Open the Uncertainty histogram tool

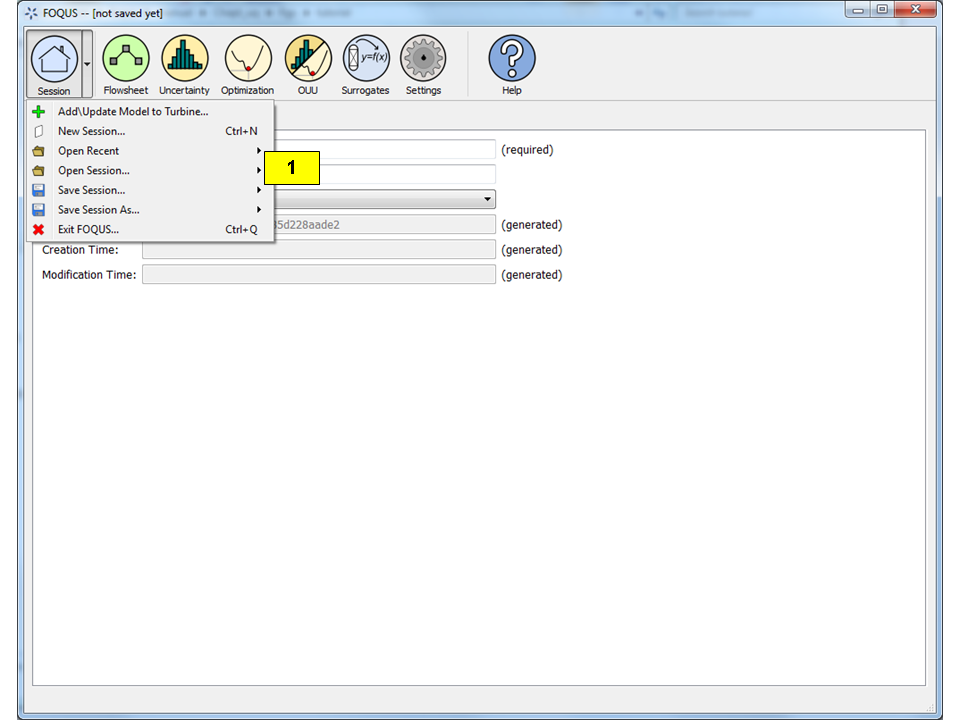point(184,59)
